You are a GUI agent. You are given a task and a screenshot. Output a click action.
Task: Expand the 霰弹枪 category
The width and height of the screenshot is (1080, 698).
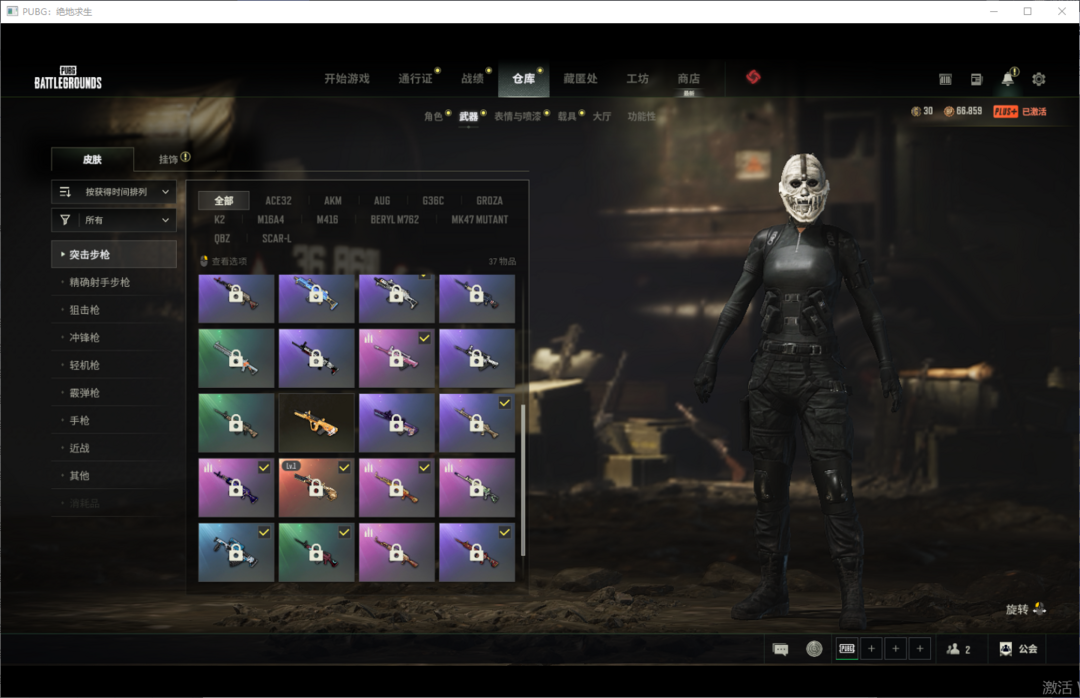pos(114,392)
